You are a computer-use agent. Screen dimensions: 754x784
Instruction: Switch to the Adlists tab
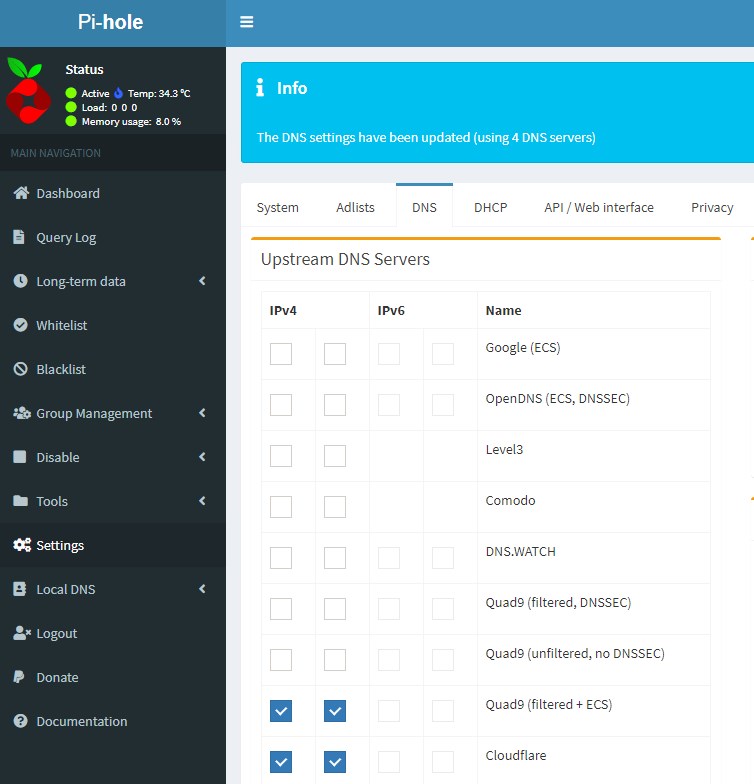point(356,207)
